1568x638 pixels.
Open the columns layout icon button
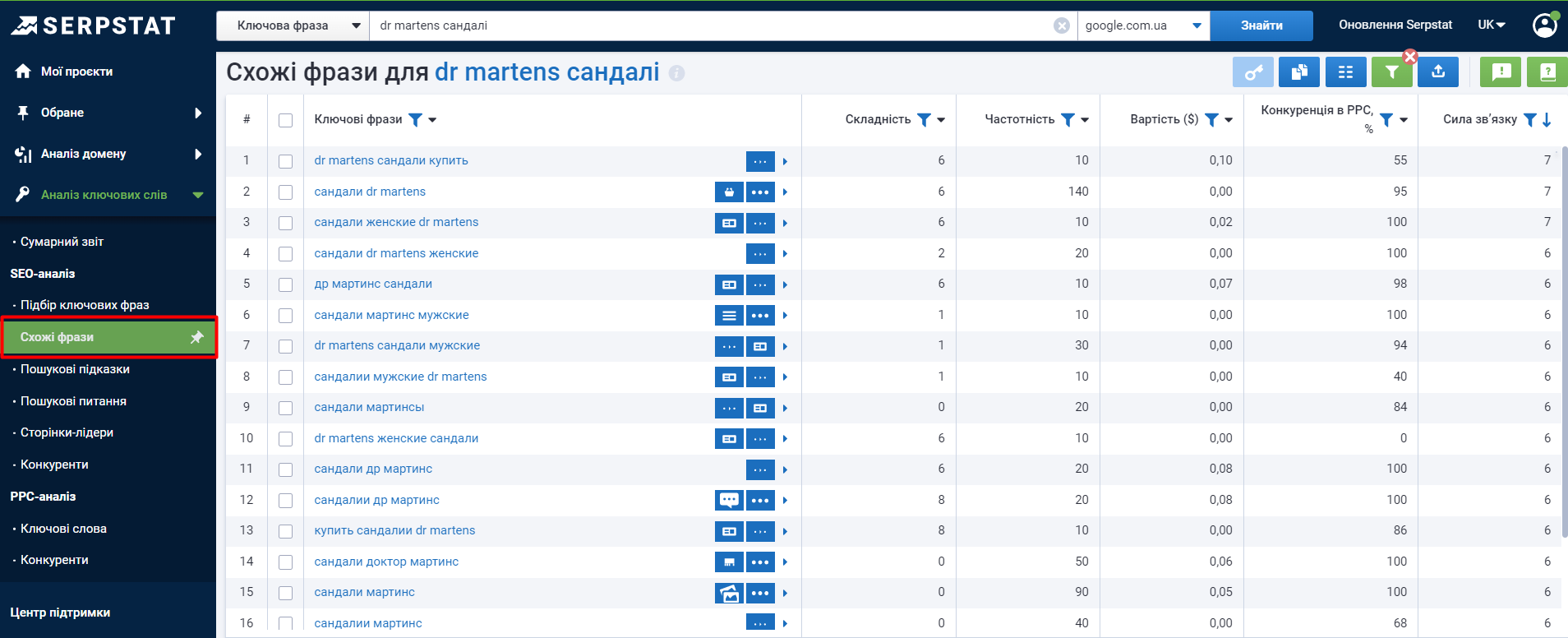pyautogui.click(x=1345, y=72)
